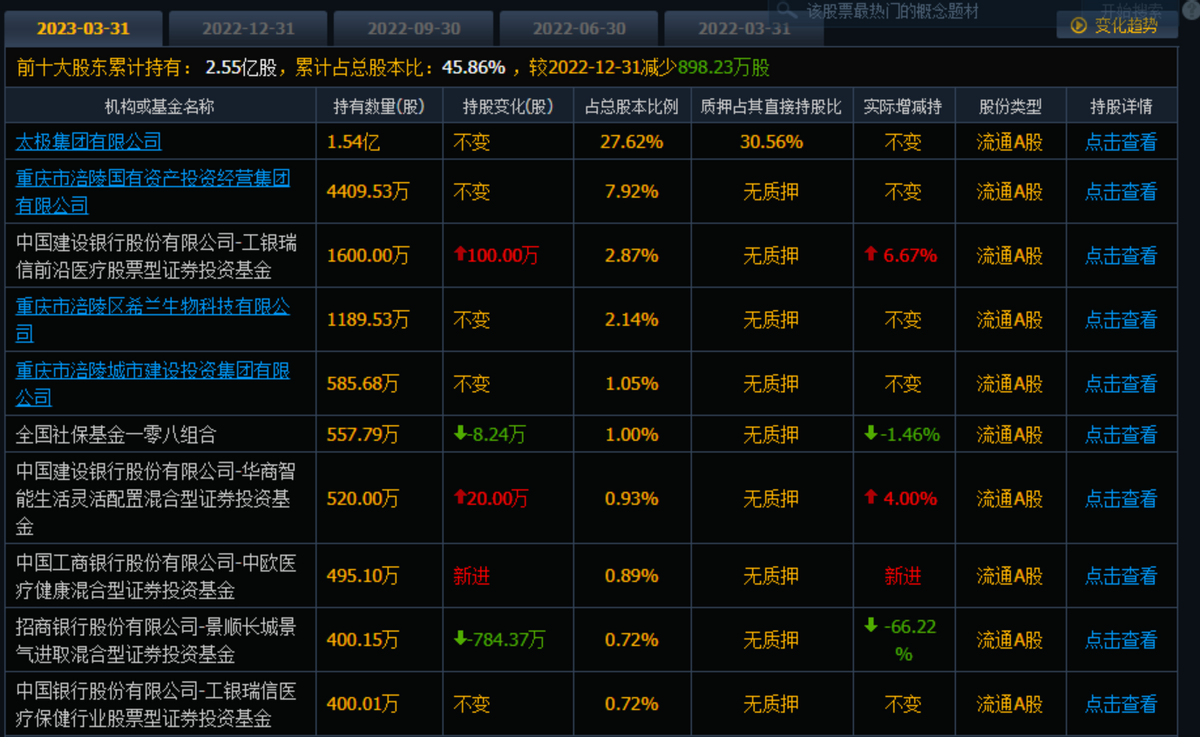Viewport: 1200px width, 737px height.
Task: Click 新进 in the 实际增减持 column
Action: pyautogui.click(x=903, y=576)
